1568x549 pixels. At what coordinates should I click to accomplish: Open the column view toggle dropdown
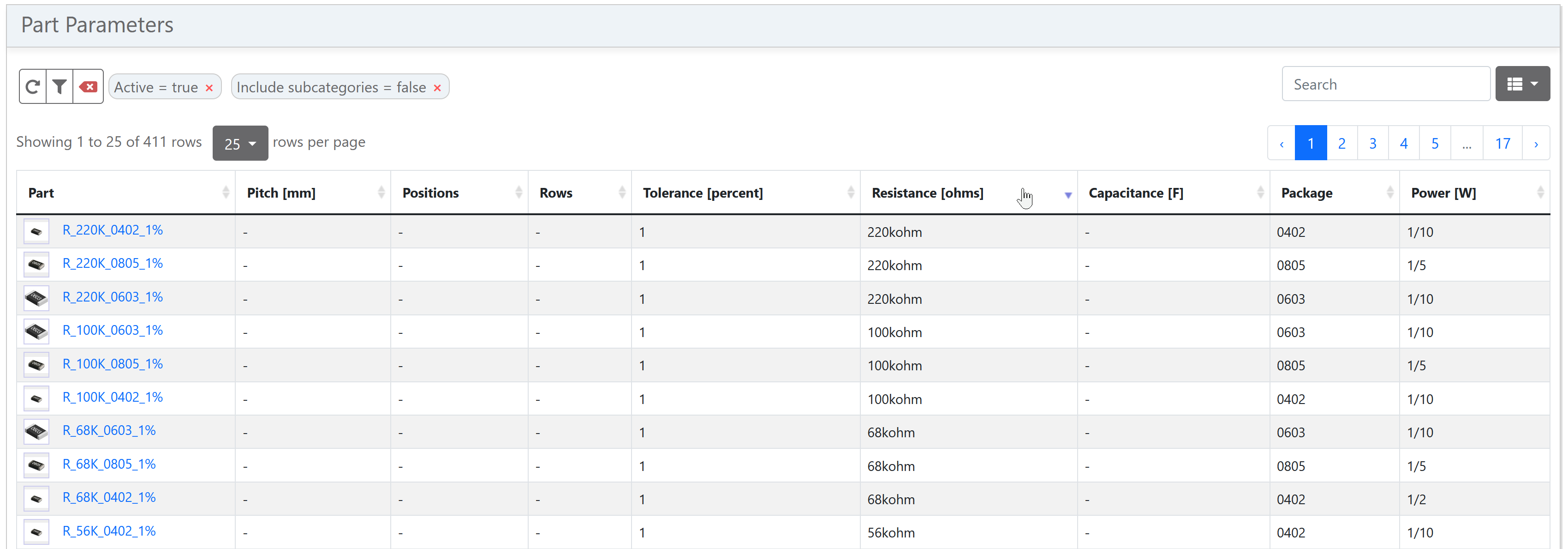click(1522, 84)
